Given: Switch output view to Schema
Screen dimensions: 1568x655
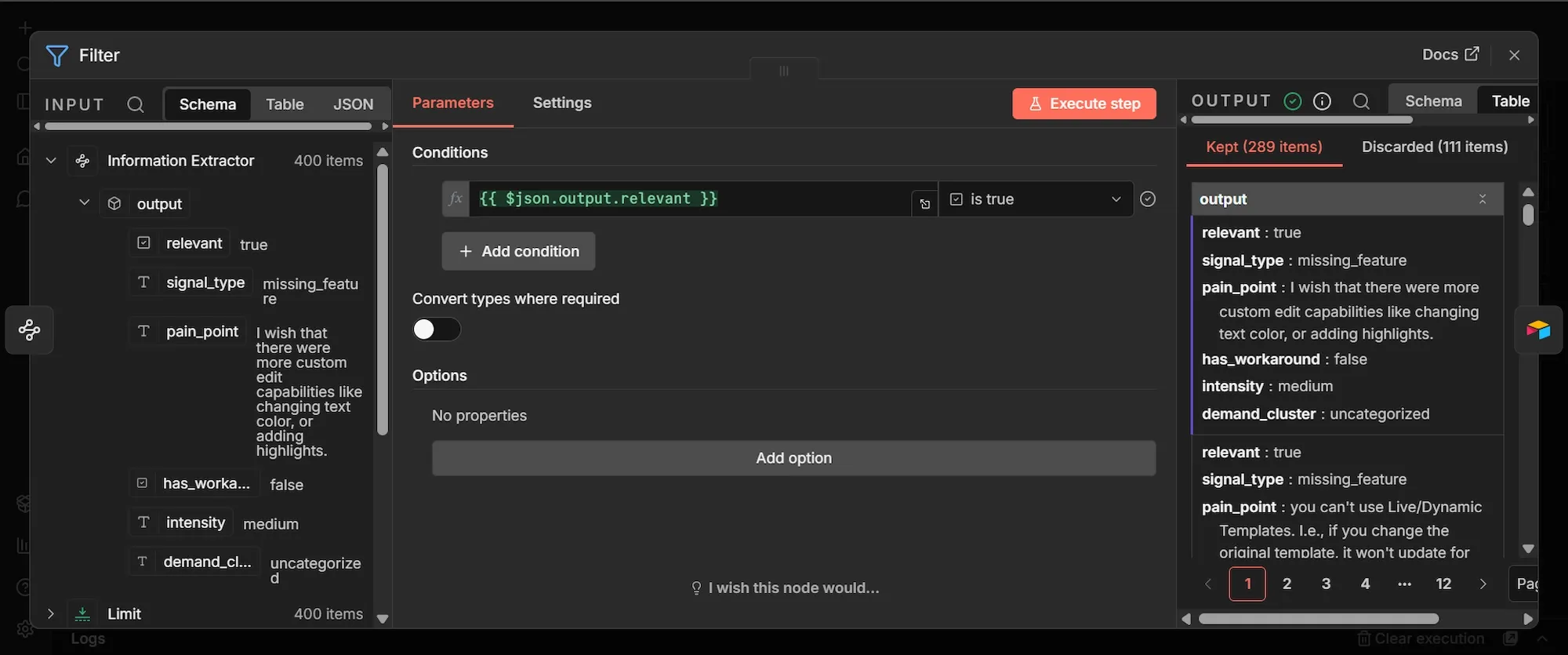Looking at the screenshot, I should (1433, 101).
